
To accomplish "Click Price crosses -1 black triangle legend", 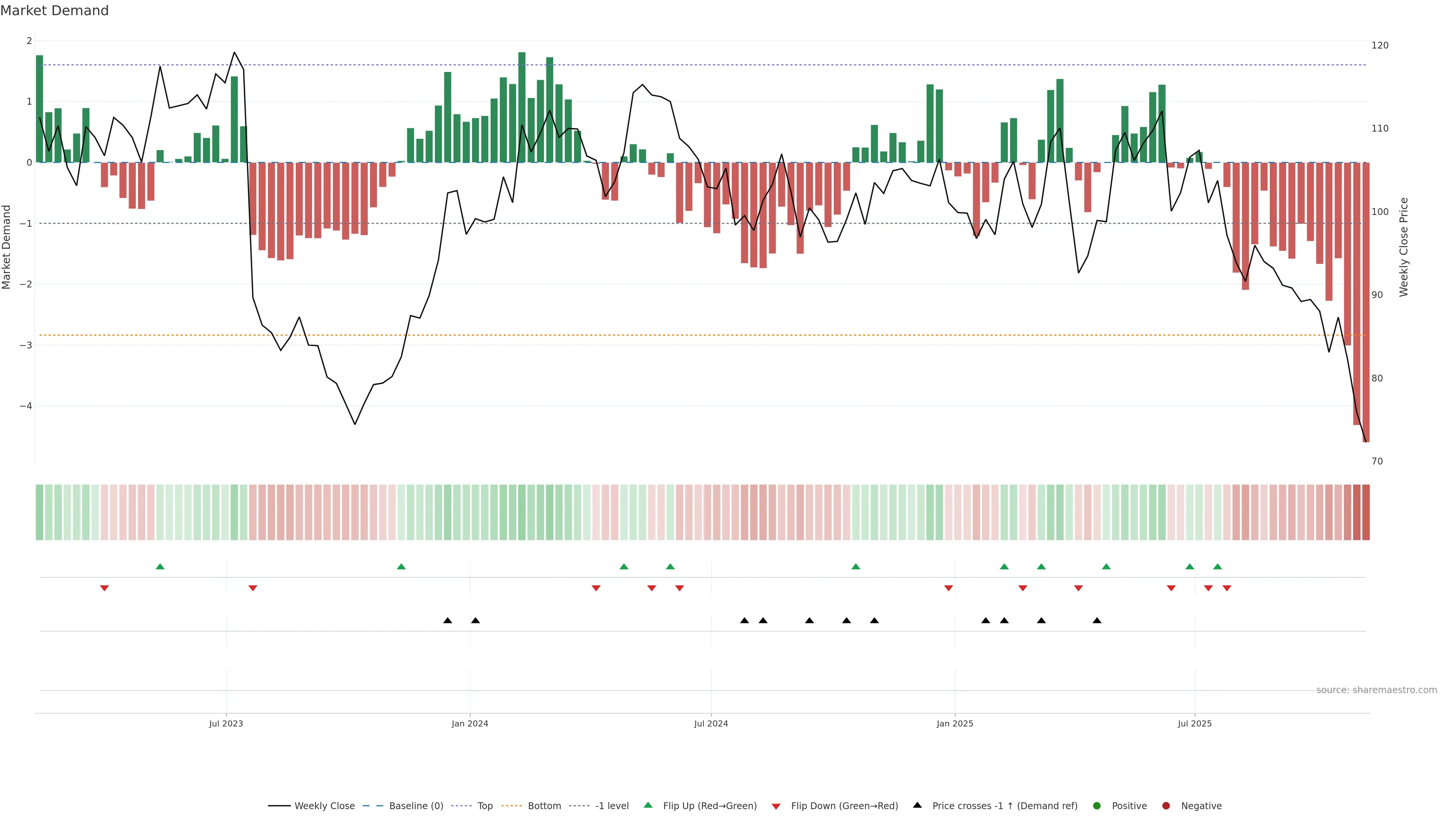I will click(x=917, y=805).
